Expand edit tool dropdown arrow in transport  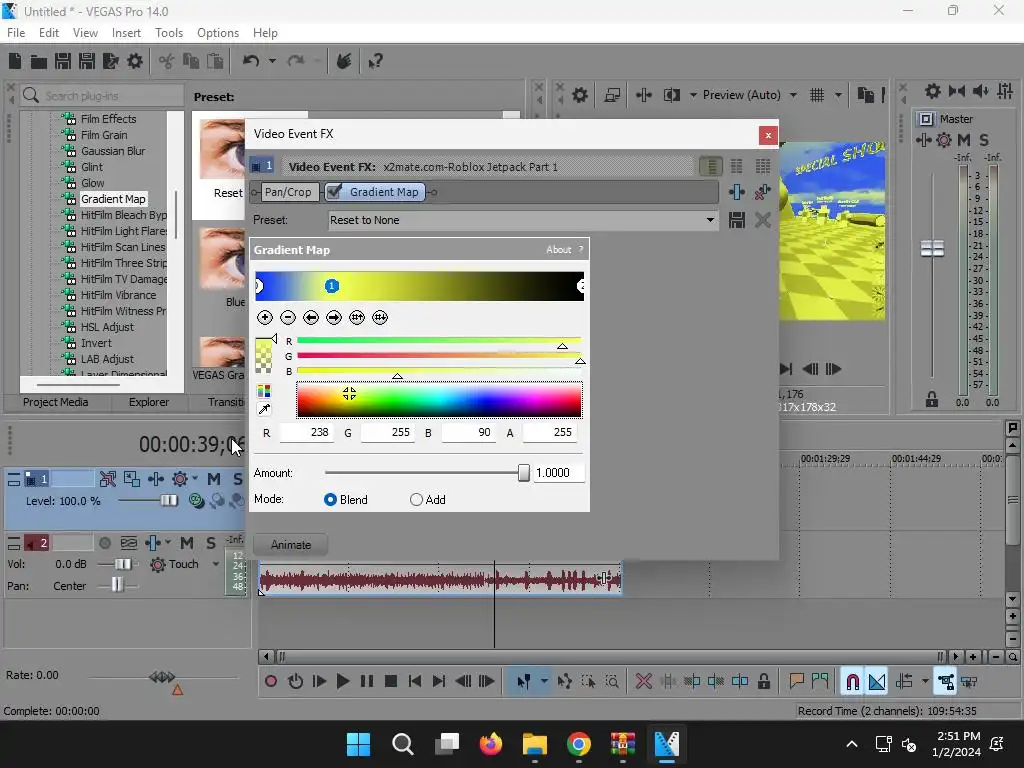pyautogui.click(x=544, y=682)
